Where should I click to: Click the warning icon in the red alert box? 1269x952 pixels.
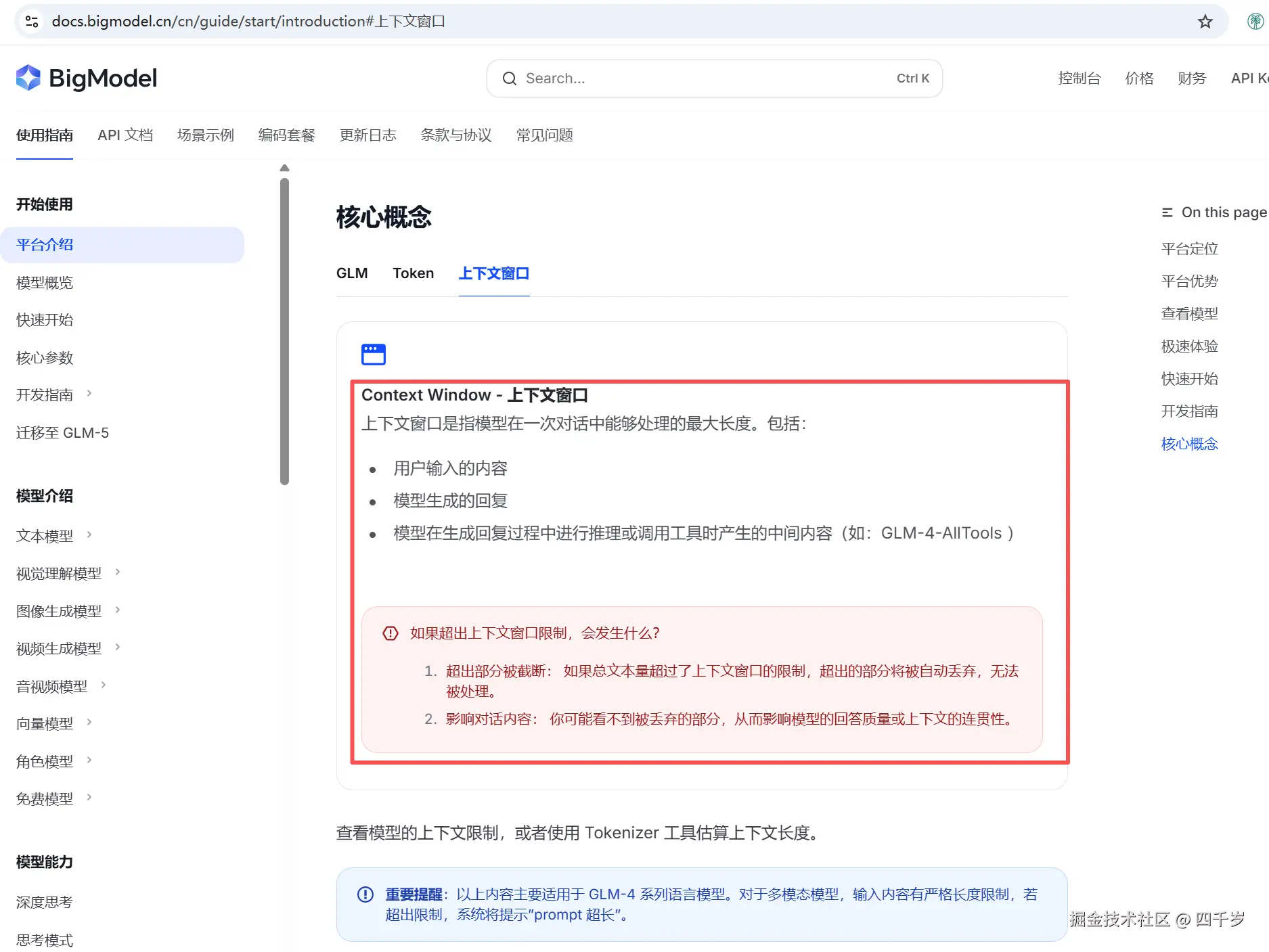pyautogui.click(x=390, y=633)
